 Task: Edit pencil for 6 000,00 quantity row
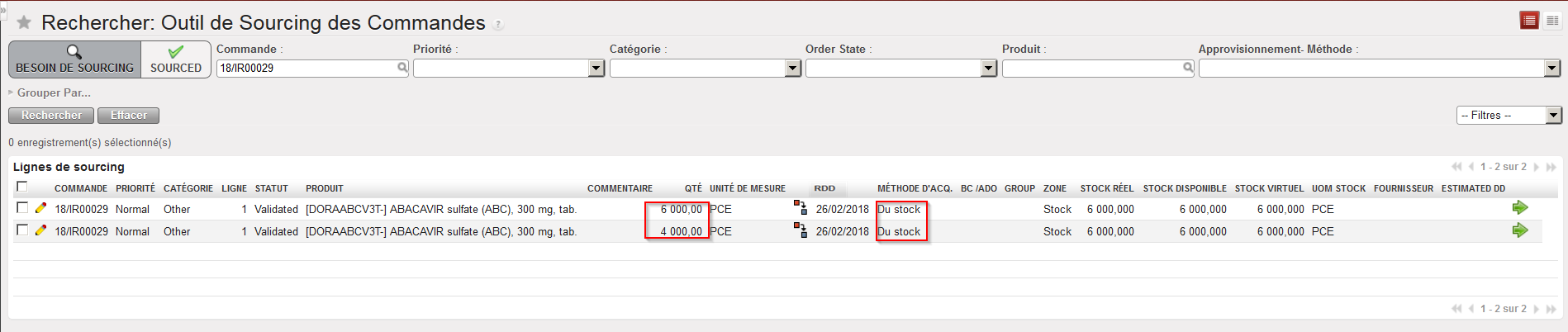click(x=40, y=208)
